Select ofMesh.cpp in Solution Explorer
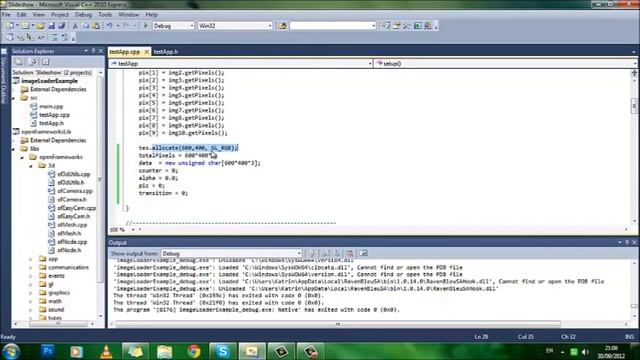The image size is (640, 360). tap(72, 225)
